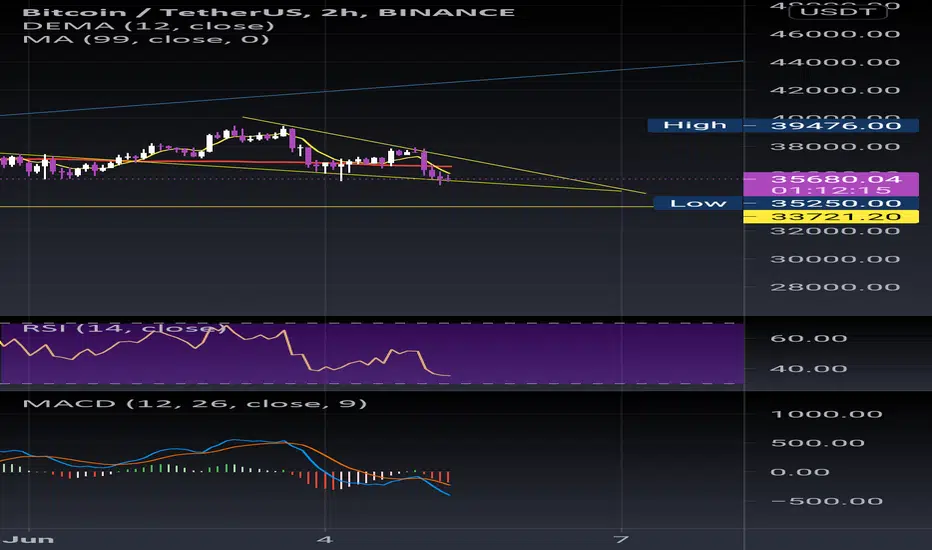The image size is (932, 550).
Task: Click the Jun date on time axis
Action: tap(29, 539)
